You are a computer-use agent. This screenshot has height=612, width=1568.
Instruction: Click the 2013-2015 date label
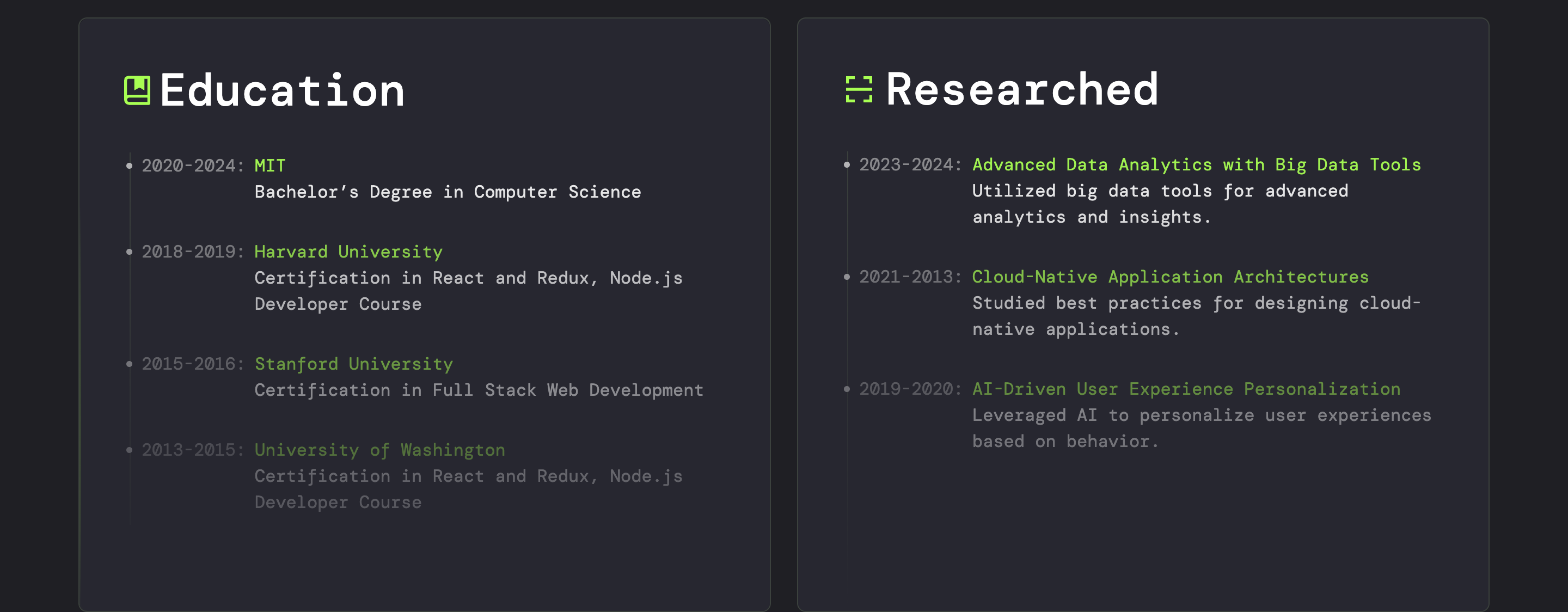(192, 449)
